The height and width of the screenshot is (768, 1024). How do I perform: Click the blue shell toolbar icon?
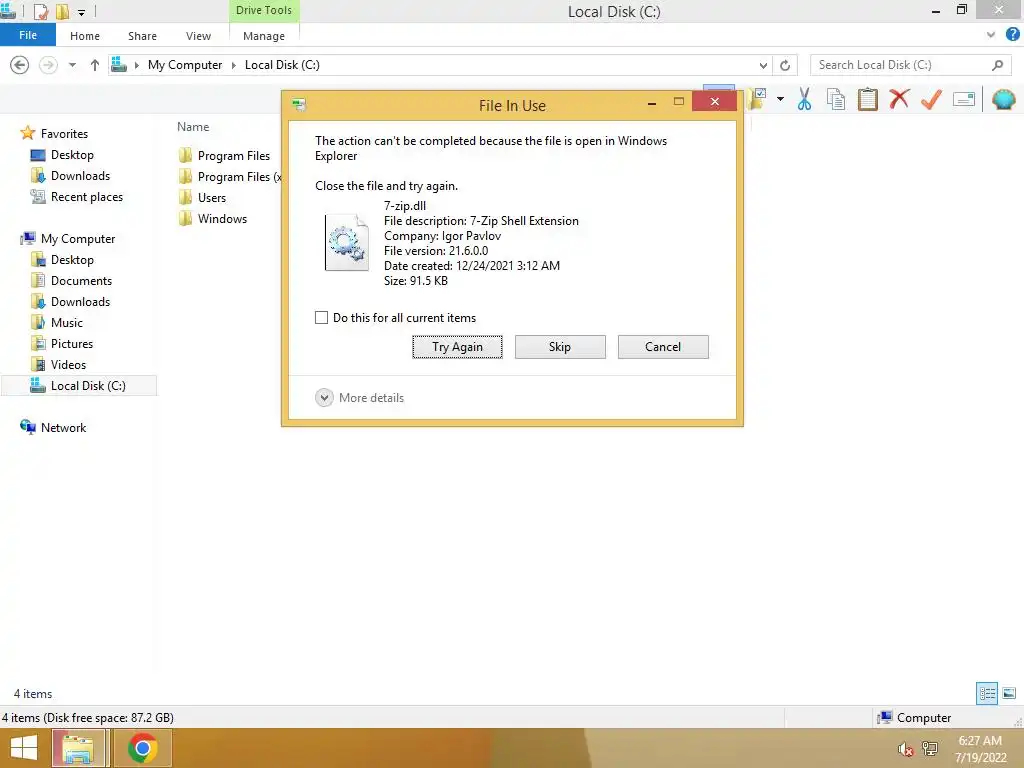click(1004, 99)
